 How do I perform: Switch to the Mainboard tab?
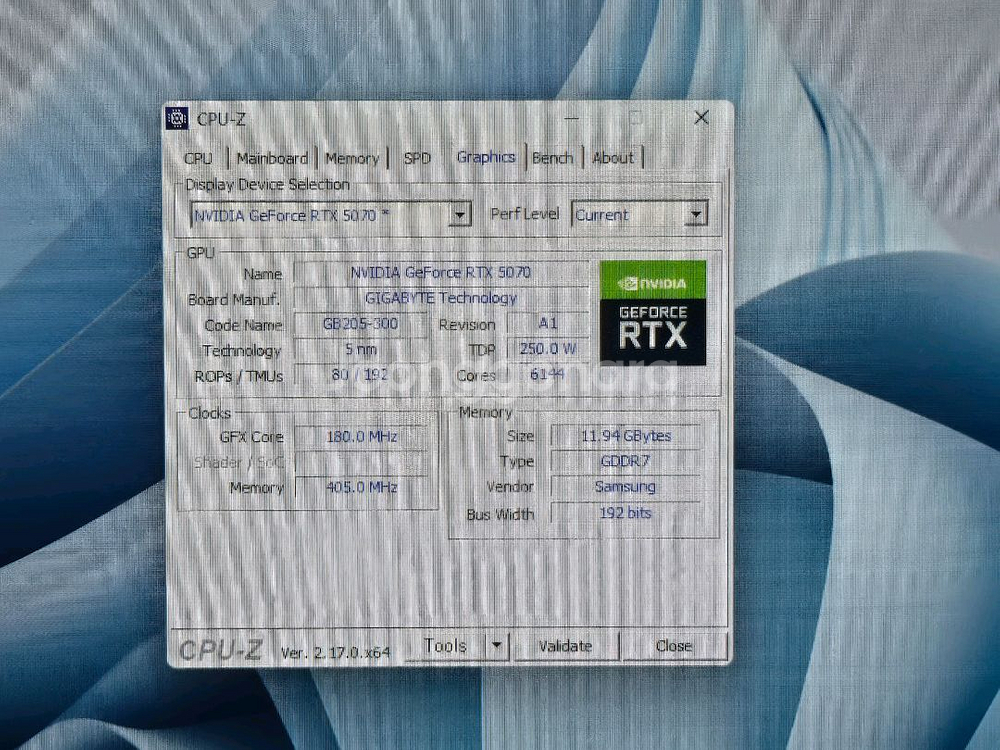(x=273, y=158)
